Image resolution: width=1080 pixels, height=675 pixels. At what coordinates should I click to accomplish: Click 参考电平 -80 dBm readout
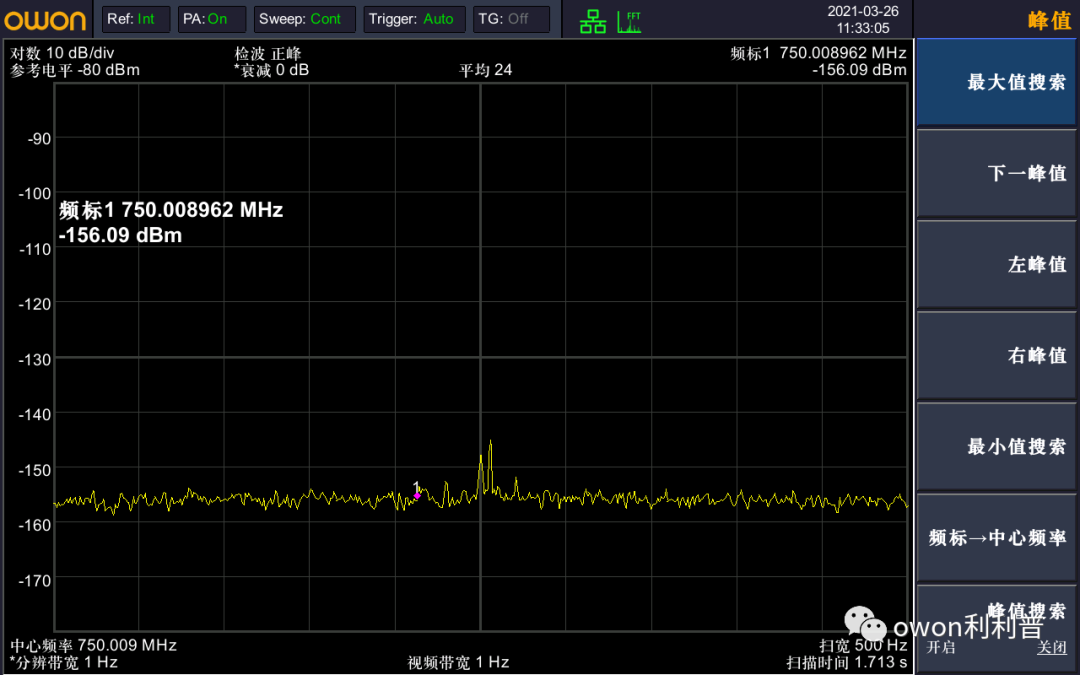(x=74, y=70)
